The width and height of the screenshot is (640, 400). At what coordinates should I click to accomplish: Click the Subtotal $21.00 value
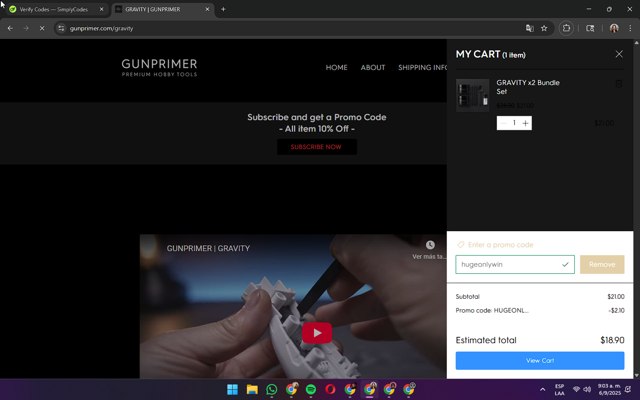pos(616,296)
